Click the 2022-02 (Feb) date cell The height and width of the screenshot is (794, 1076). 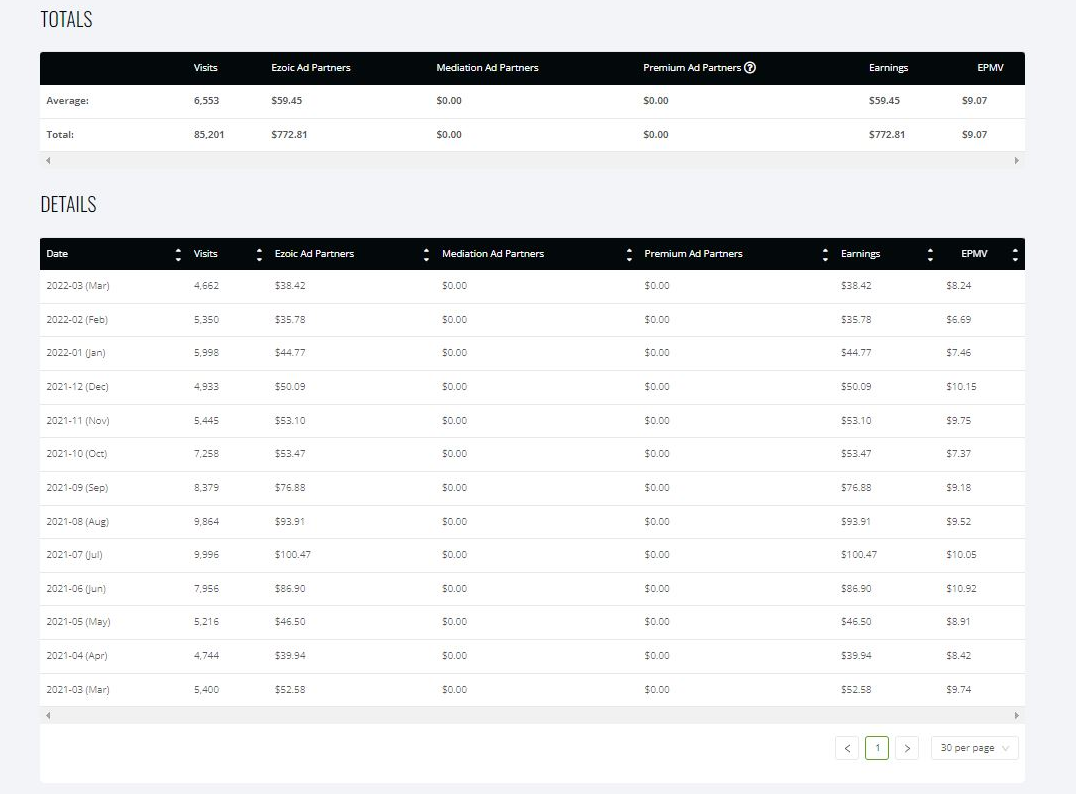click(77, 320)
